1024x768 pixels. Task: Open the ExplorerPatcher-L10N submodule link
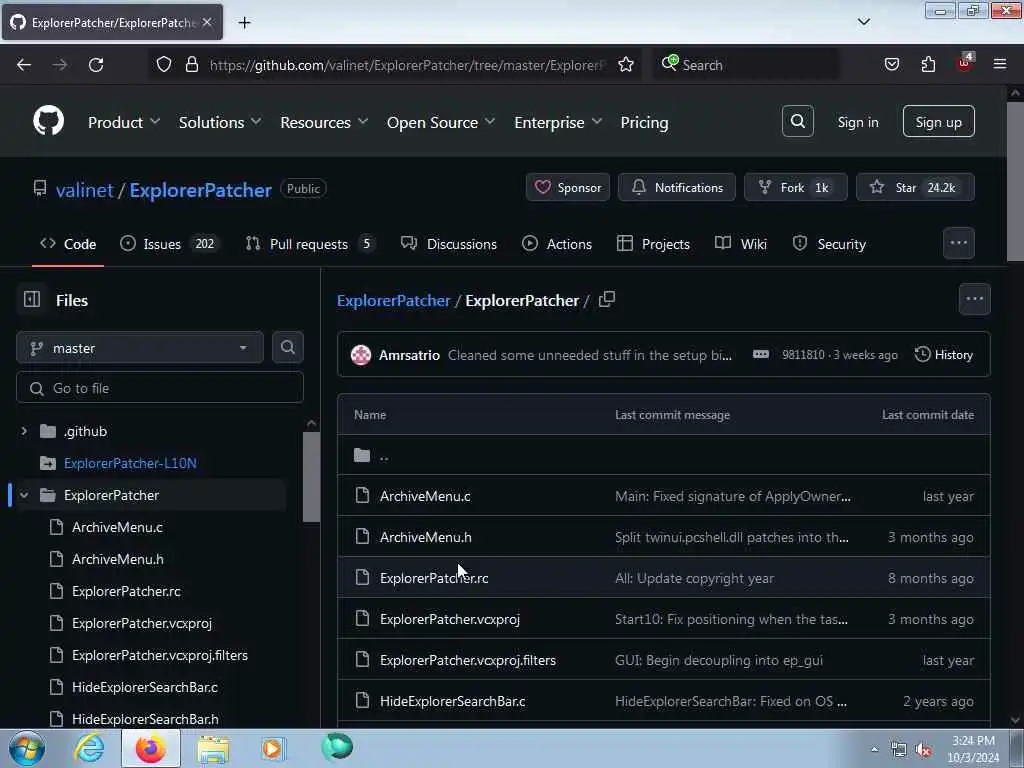click(x=130, y=463)
